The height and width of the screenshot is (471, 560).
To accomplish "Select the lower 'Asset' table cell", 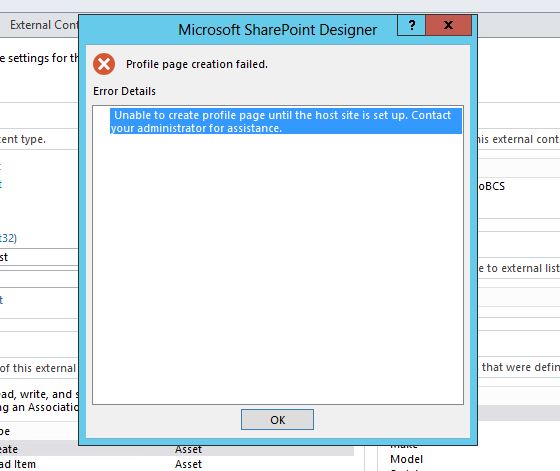I will point(188,464).
